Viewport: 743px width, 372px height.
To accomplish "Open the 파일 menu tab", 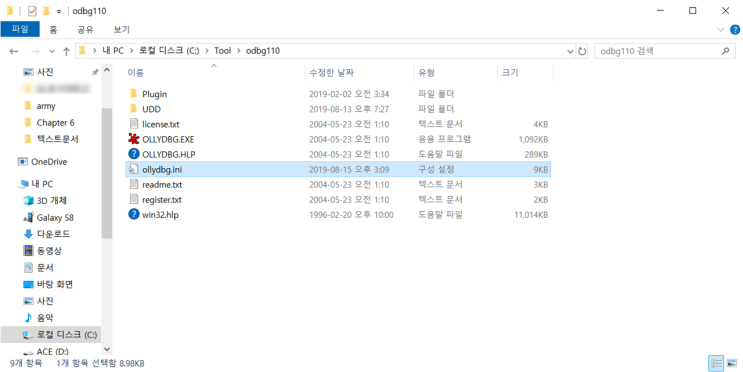I will (x=20, y=29).
